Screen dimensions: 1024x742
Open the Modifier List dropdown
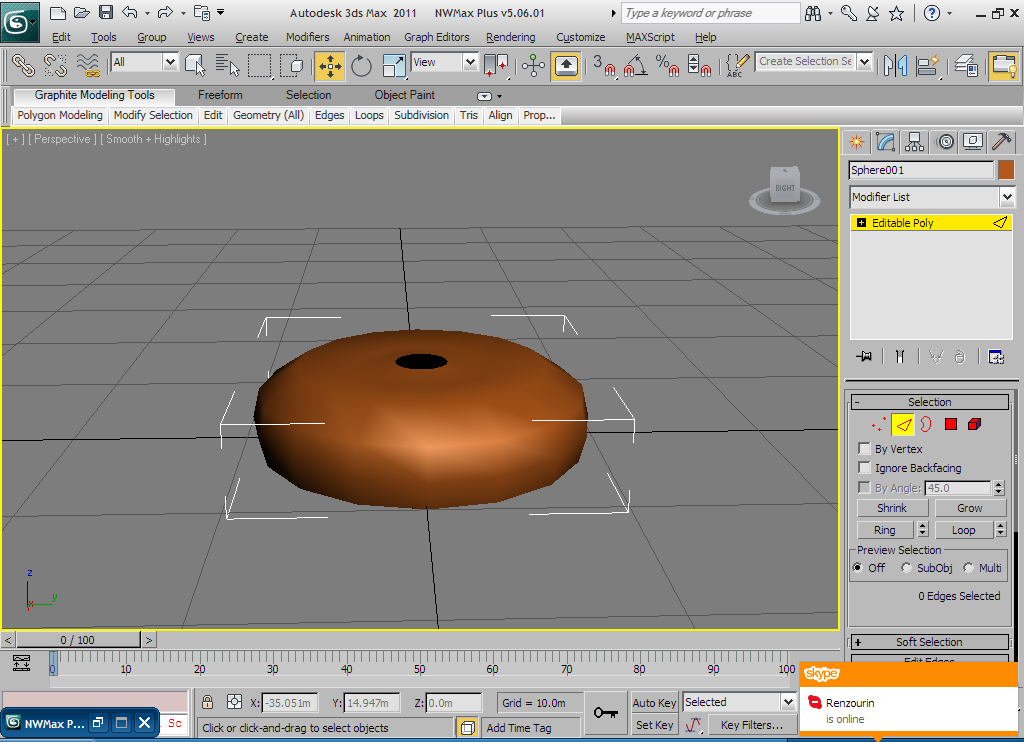pos(1006,197)
